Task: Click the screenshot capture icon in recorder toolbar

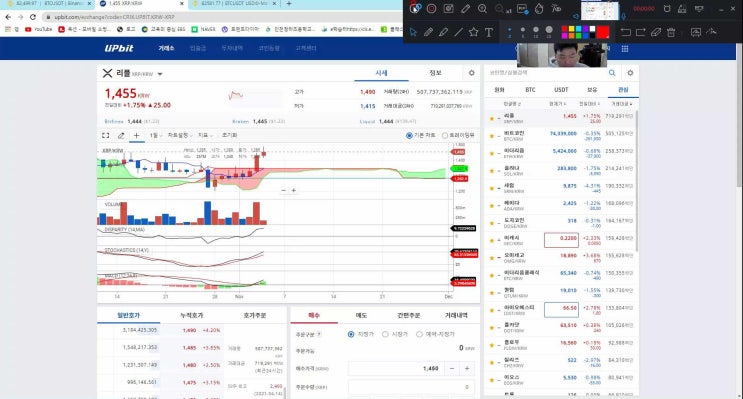Action: tap(448, 9)
